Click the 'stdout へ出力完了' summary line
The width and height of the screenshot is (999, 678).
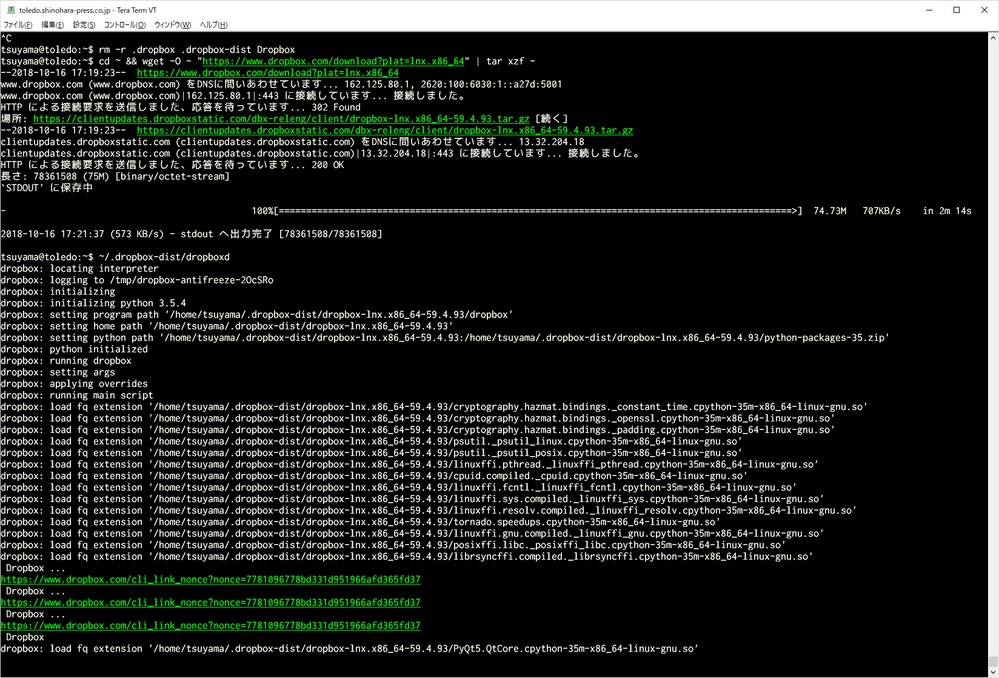point(191,234)
